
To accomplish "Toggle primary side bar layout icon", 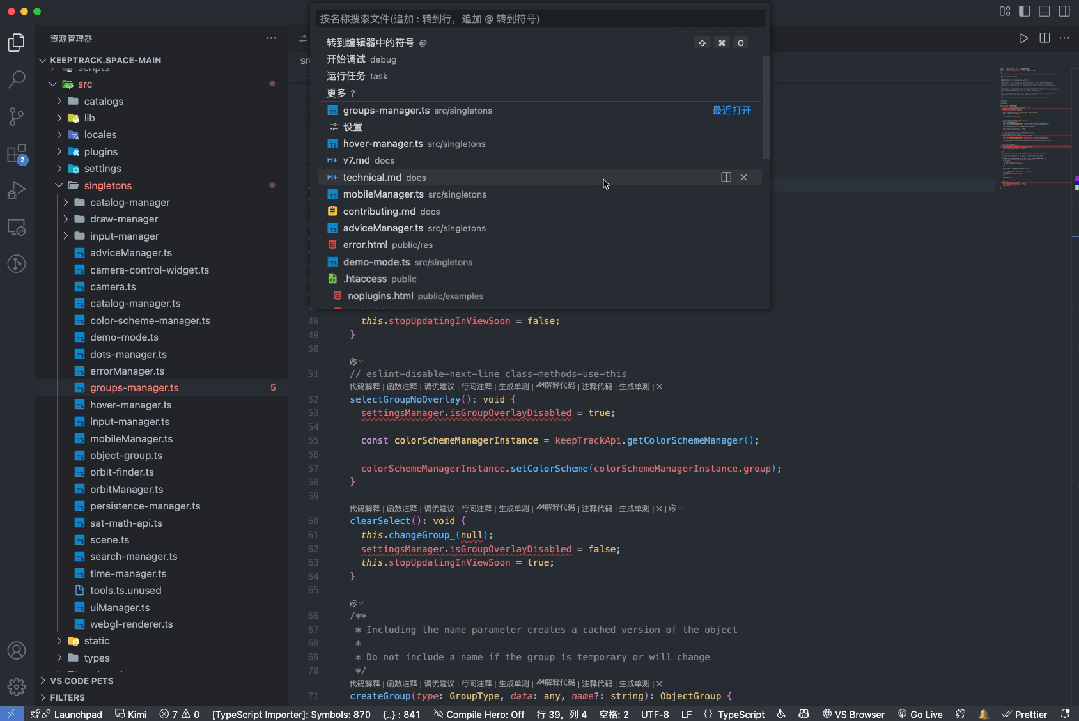I will pos(1025,11).
